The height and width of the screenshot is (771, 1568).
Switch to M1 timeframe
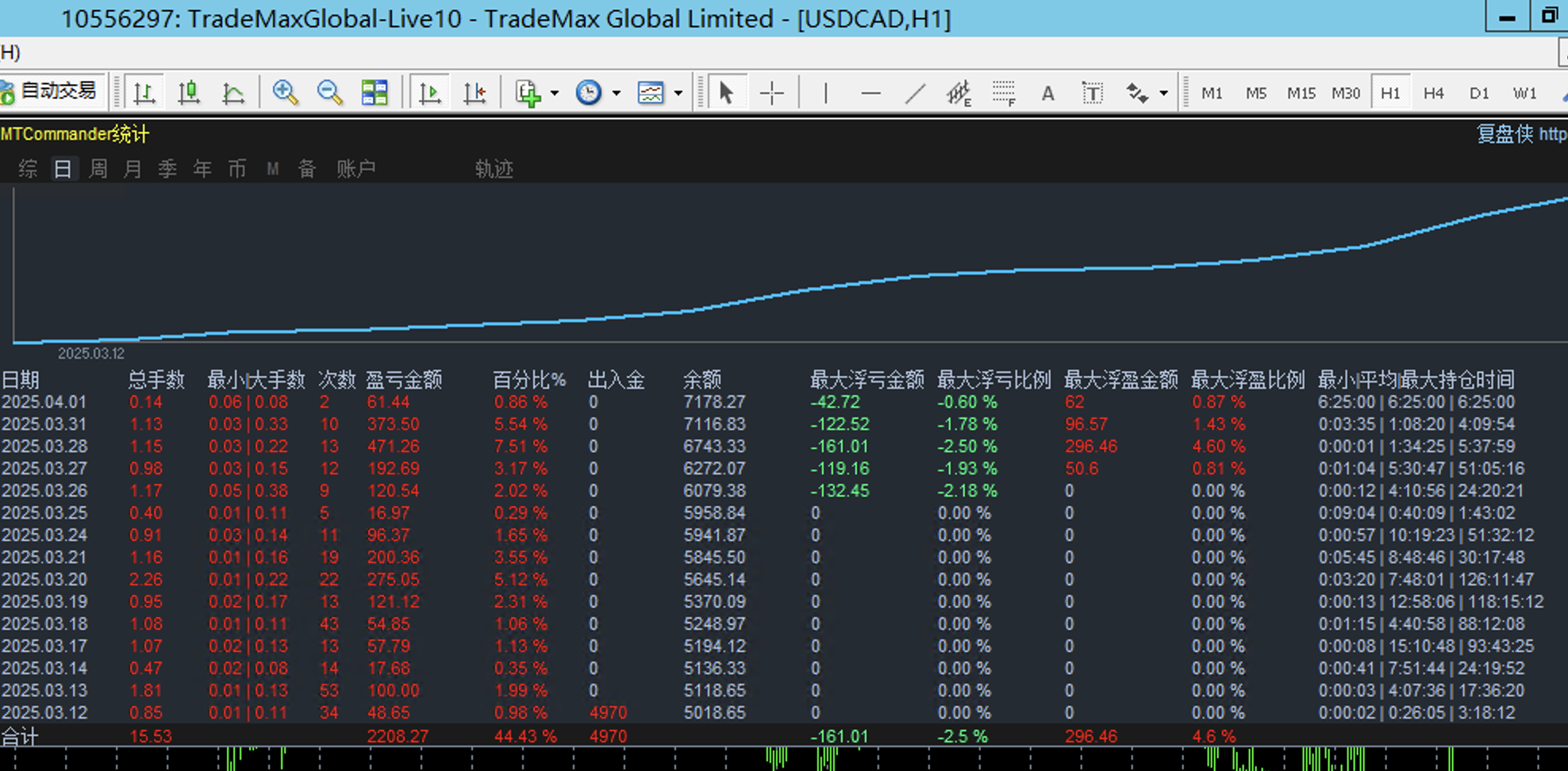point(1212,93)
